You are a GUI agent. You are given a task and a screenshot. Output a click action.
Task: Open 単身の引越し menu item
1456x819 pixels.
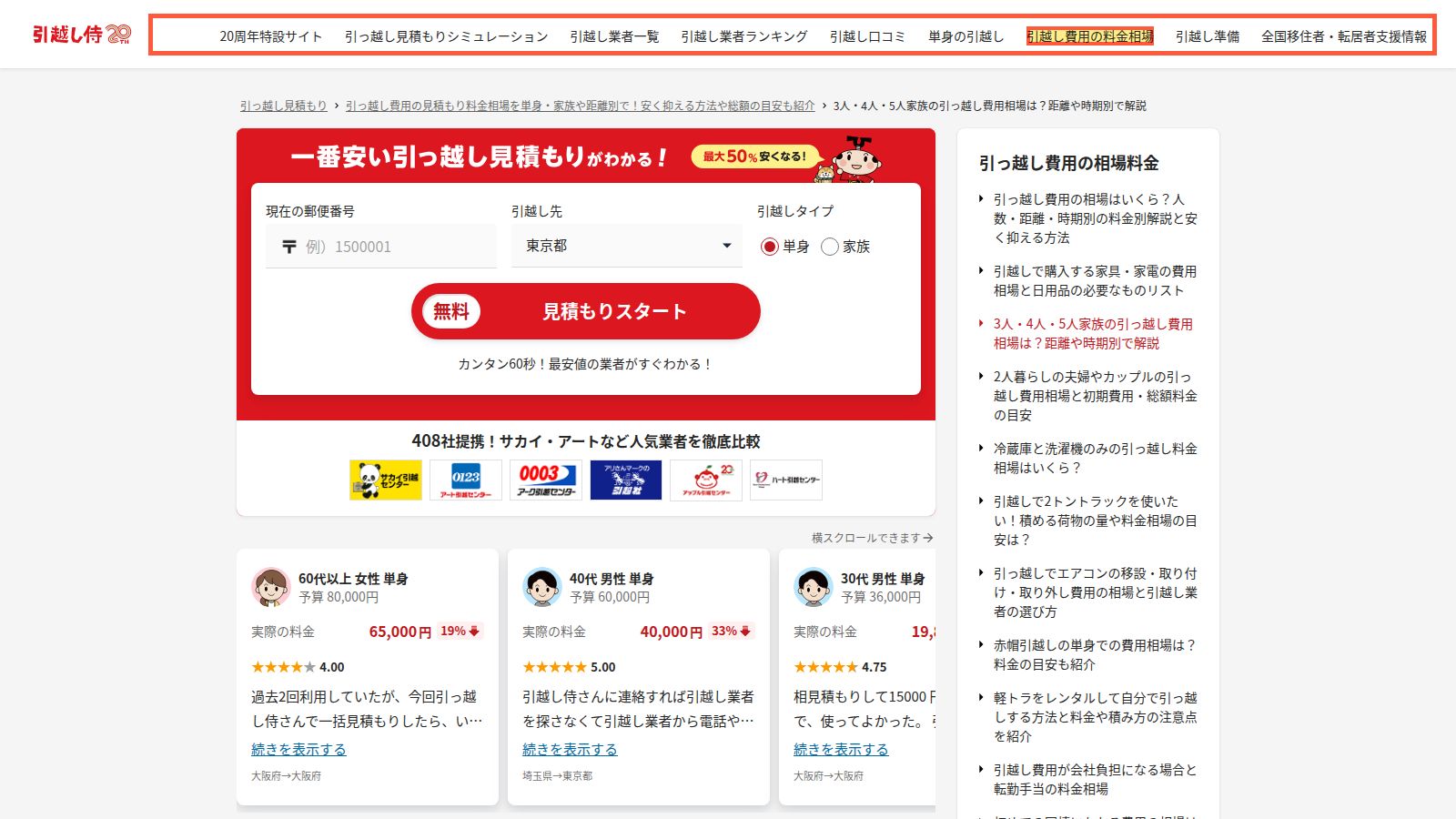point(966,36)
